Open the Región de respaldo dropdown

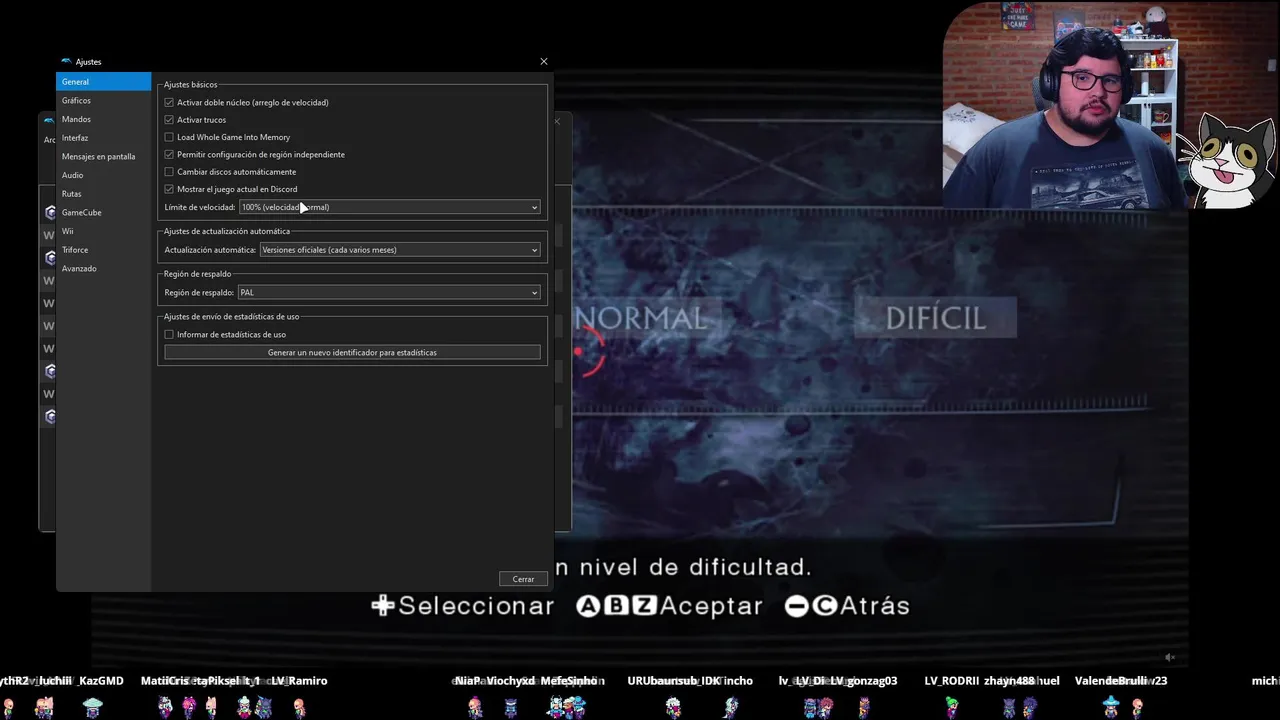pos(389,293)
